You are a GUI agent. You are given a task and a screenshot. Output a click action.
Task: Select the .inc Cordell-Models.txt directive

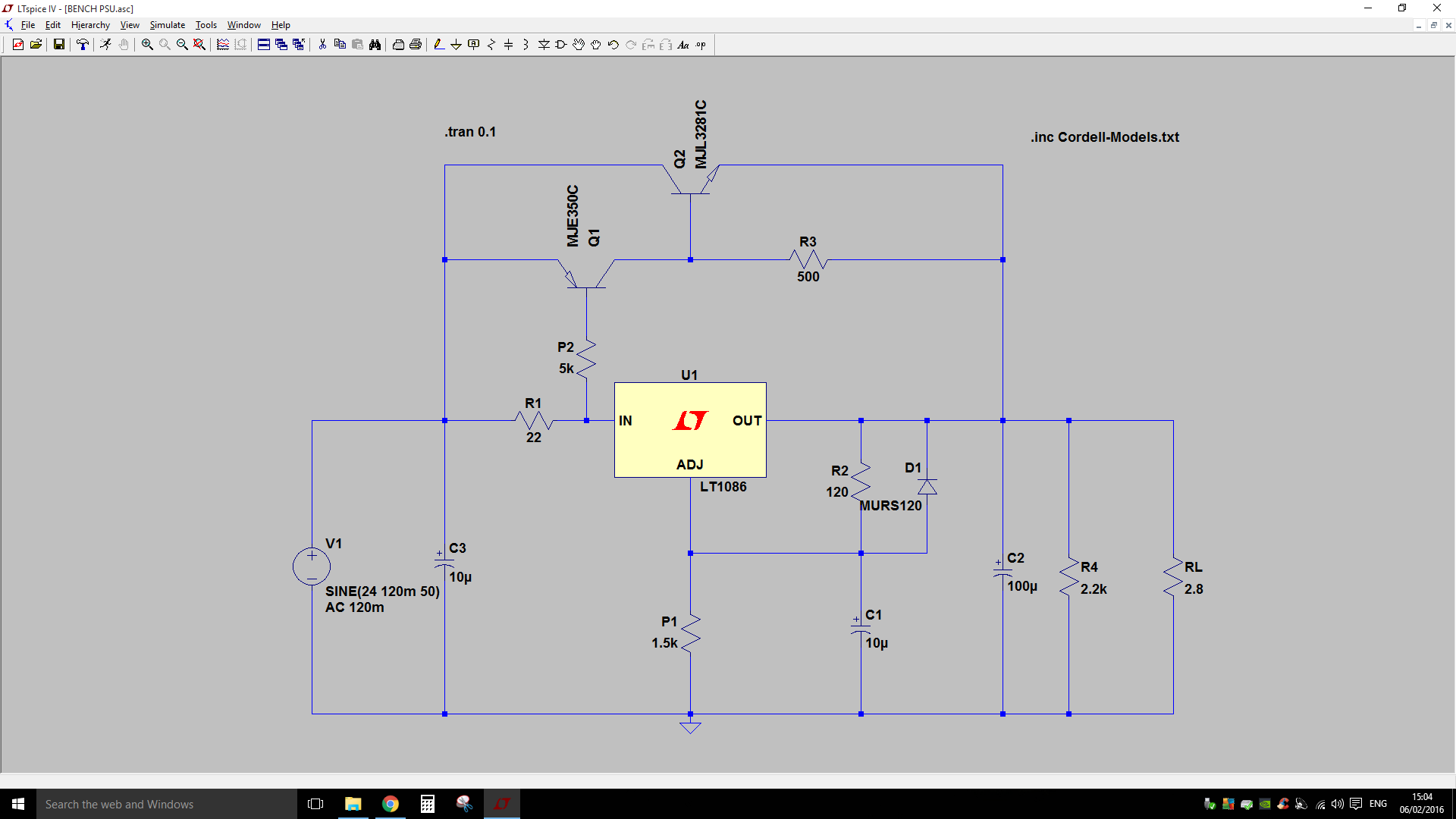click(1105, 137)
